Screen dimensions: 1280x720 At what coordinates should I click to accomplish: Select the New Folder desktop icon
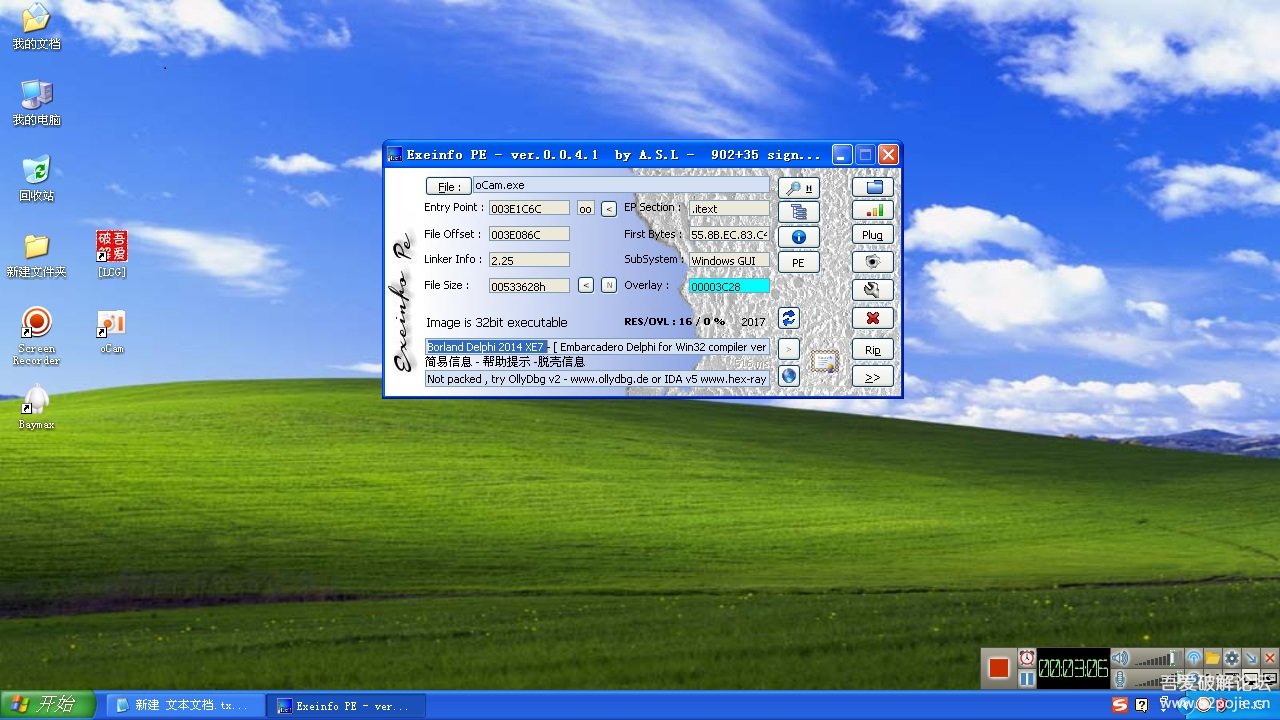[x=36, y=255]
